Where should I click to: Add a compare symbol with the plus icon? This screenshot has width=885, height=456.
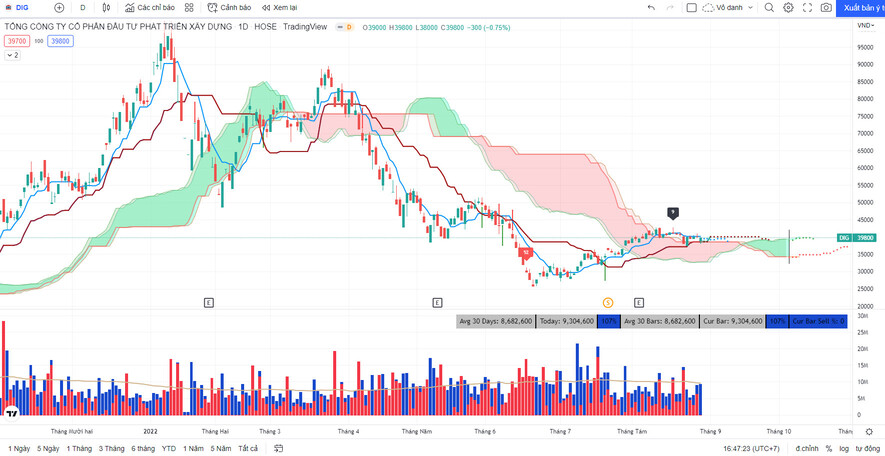pos(59,7)
